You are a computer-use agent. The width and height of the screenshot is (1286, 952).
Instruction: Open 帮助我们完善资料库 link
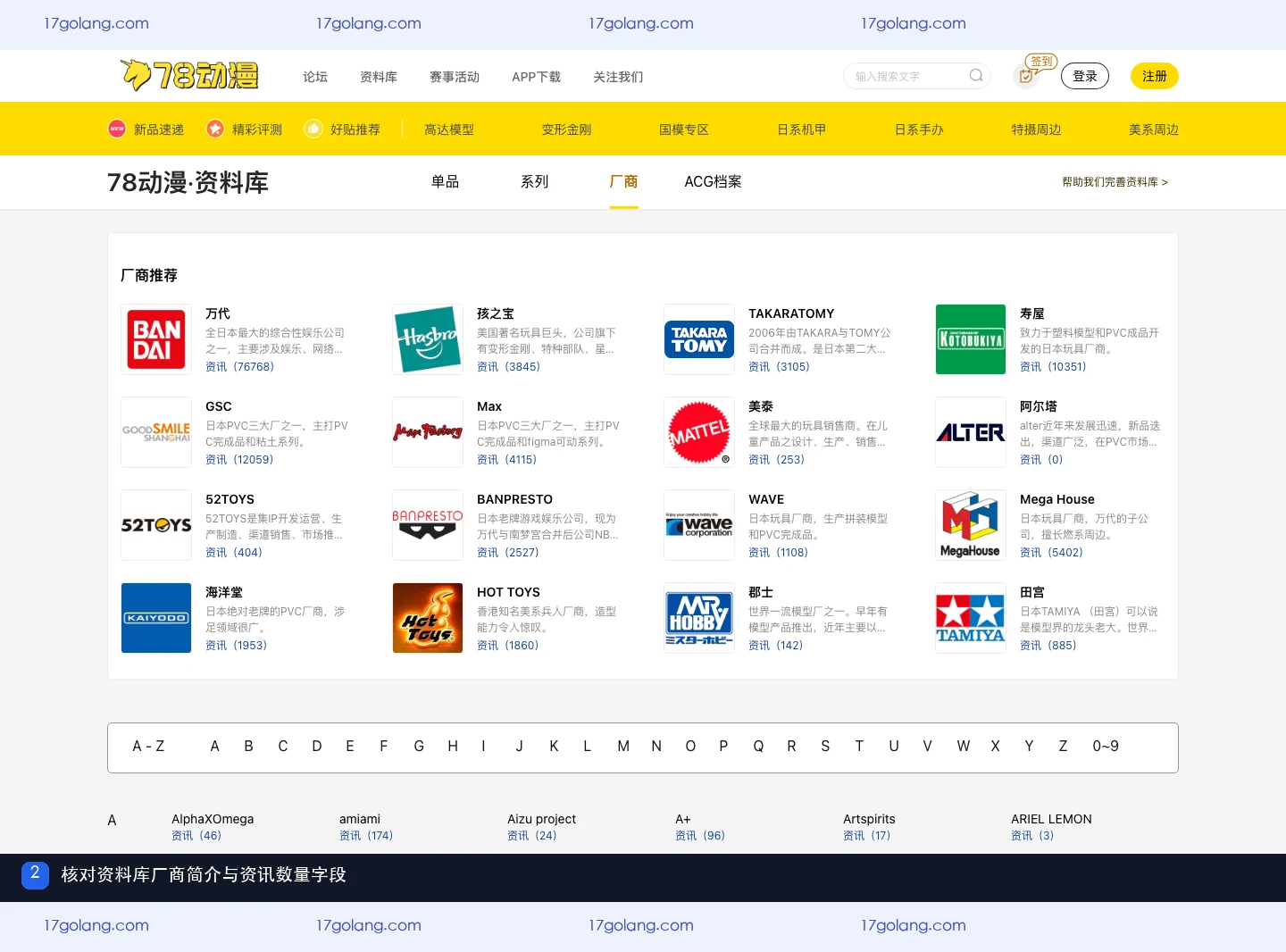point(1115,182)
